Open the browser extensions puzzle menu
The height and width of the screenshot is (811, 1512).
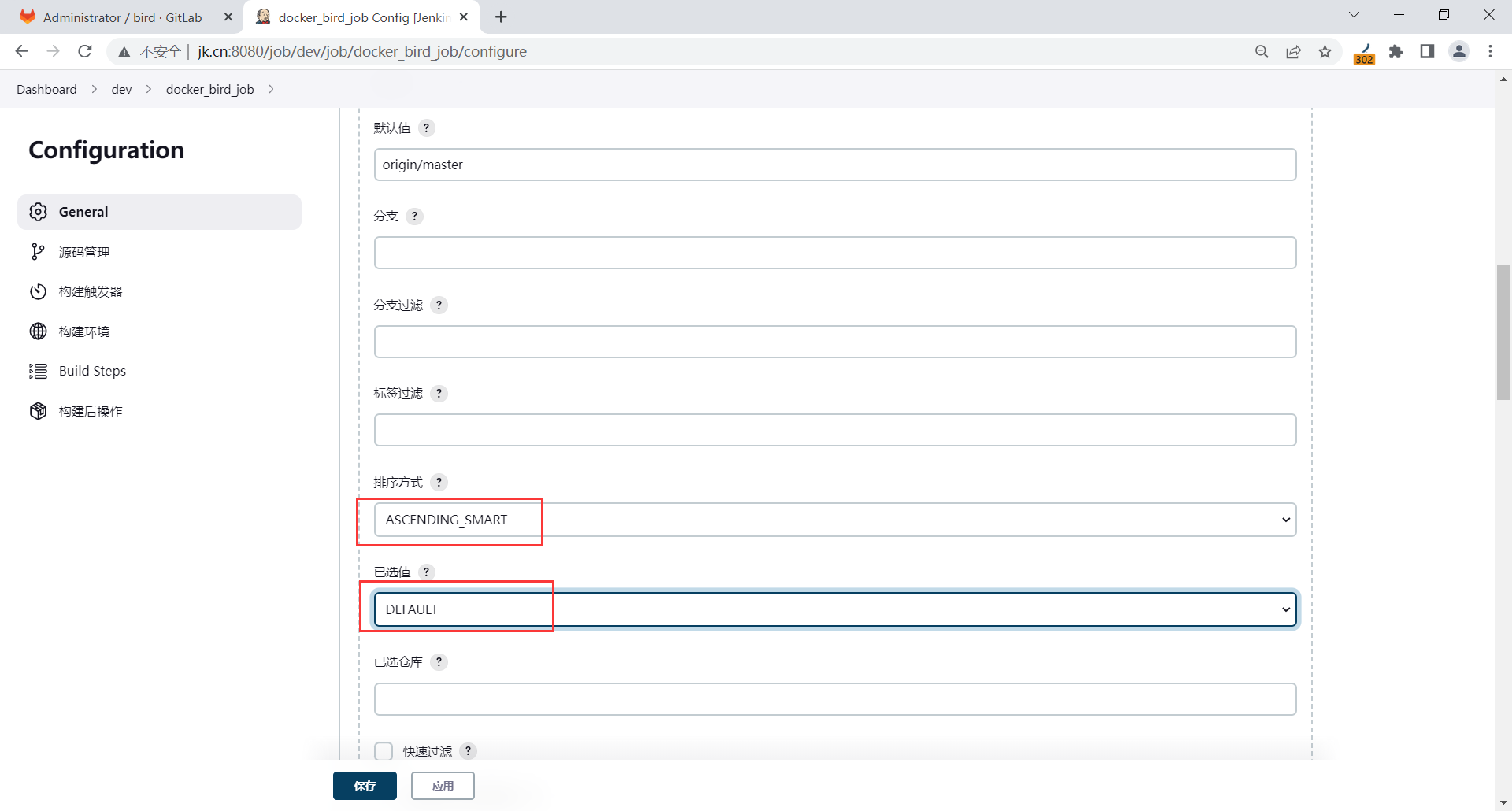tap(1396, 51)
